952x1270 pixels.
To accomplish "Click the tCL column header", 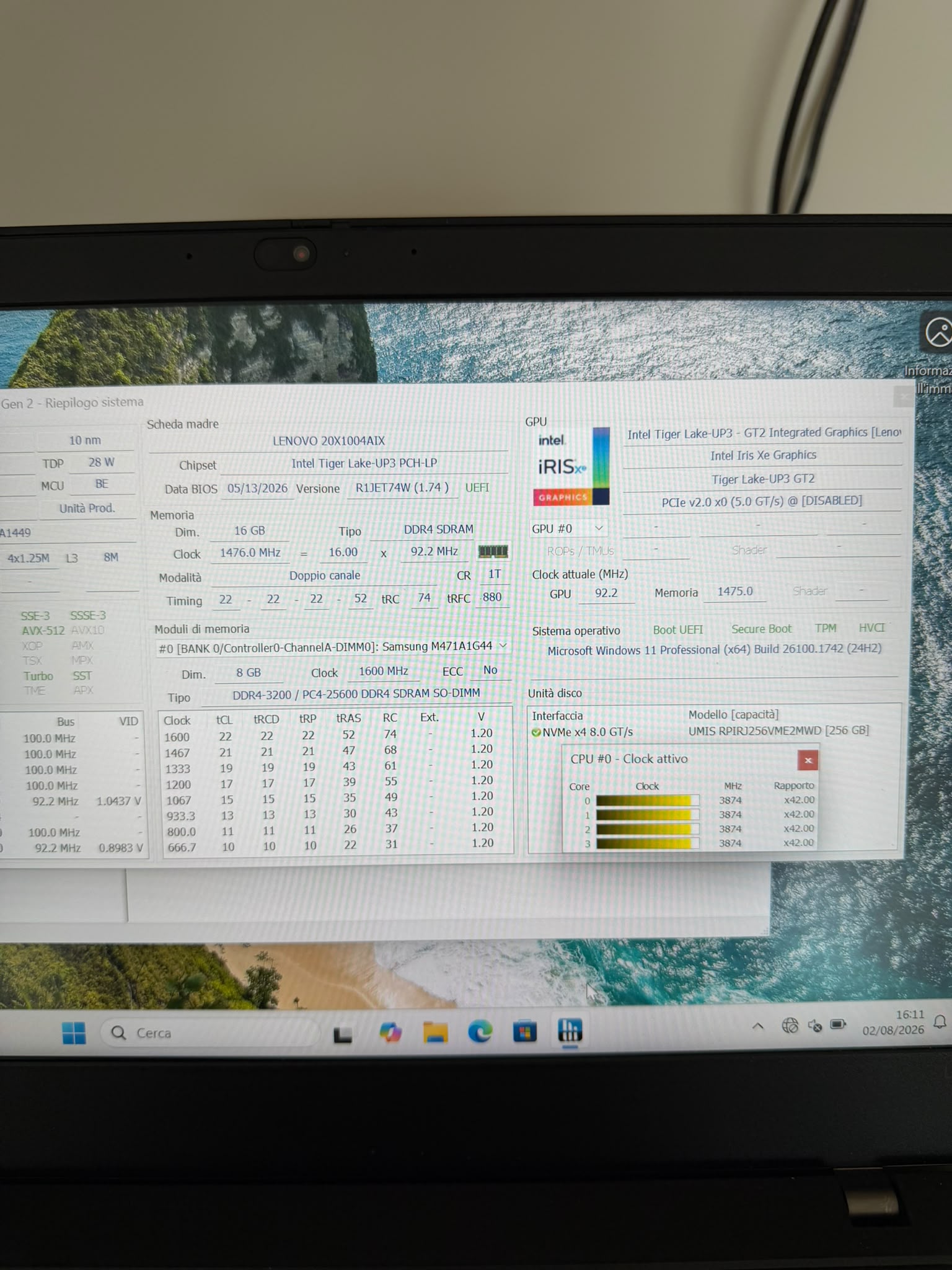I will point(224,720).
